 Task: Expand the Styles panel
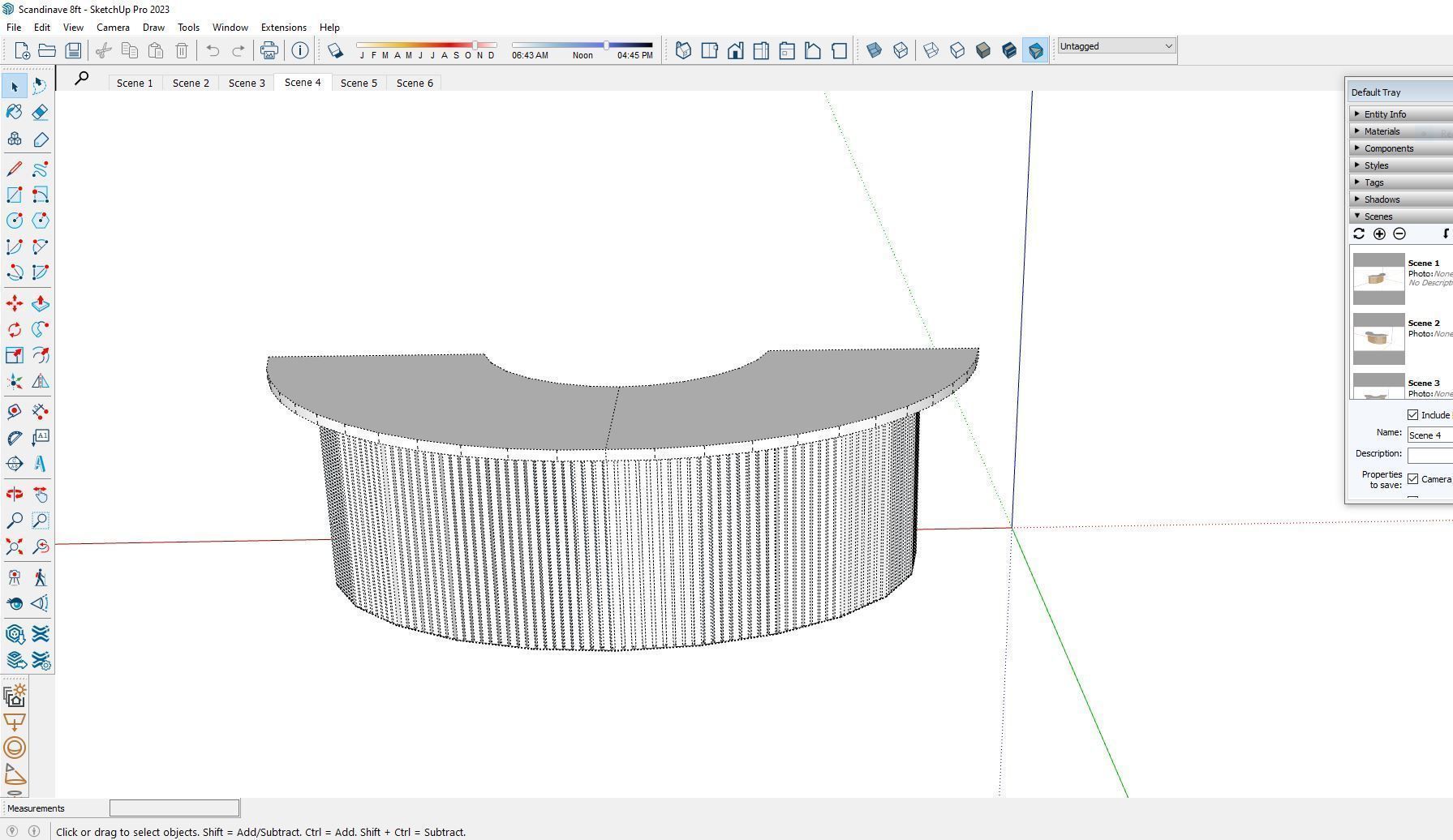click(1402, 165)
